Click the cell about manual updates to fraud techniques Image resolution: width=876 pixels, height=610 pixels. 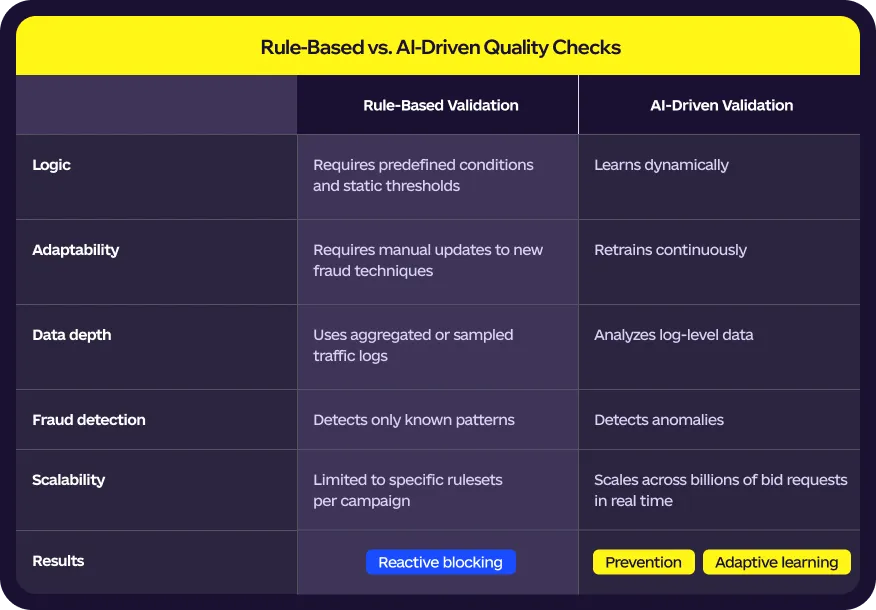(428, 261)
